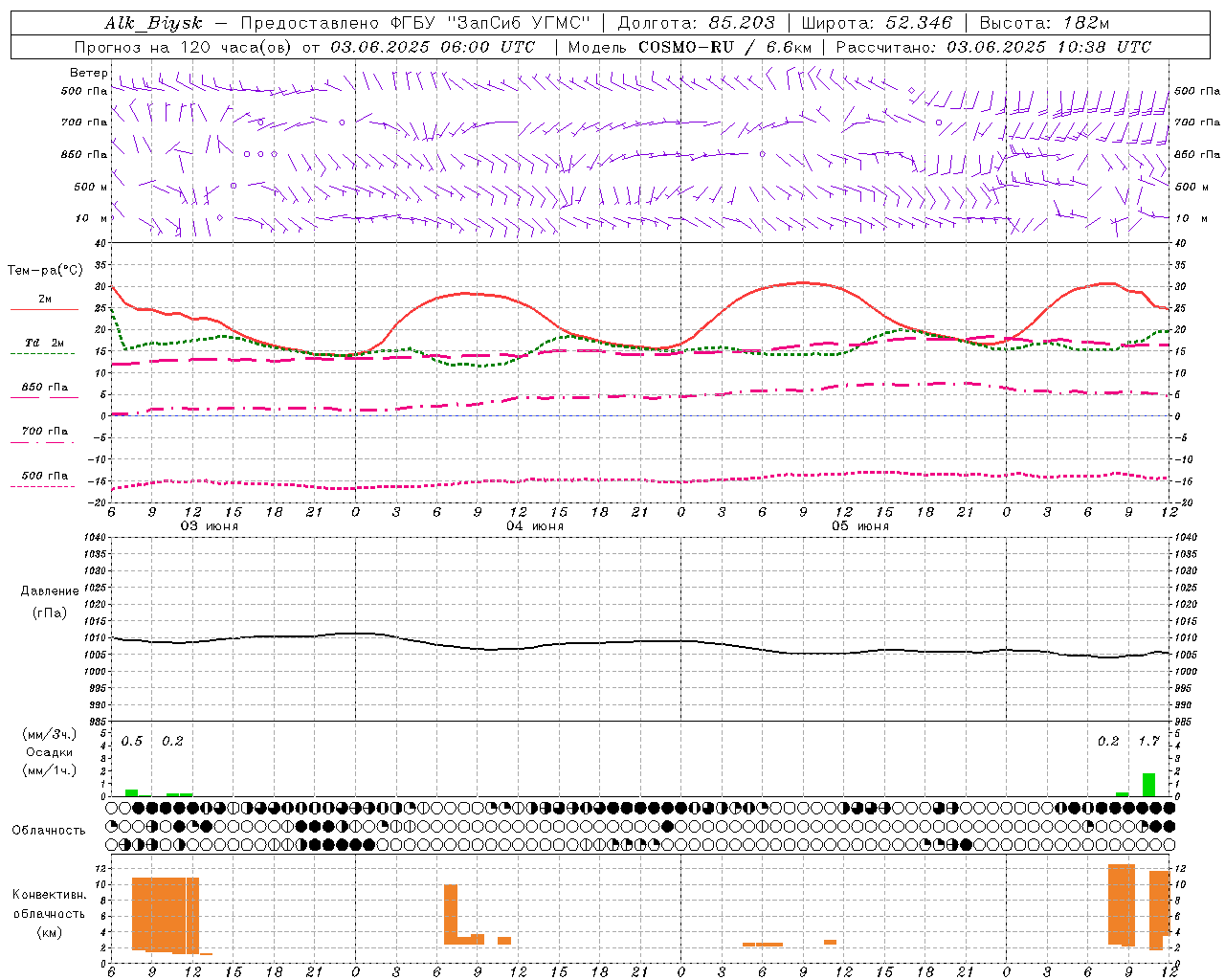Click the '0.5' precipitation amount value
This screenshot has width=1225, height=980.
[x=132, y=742]
